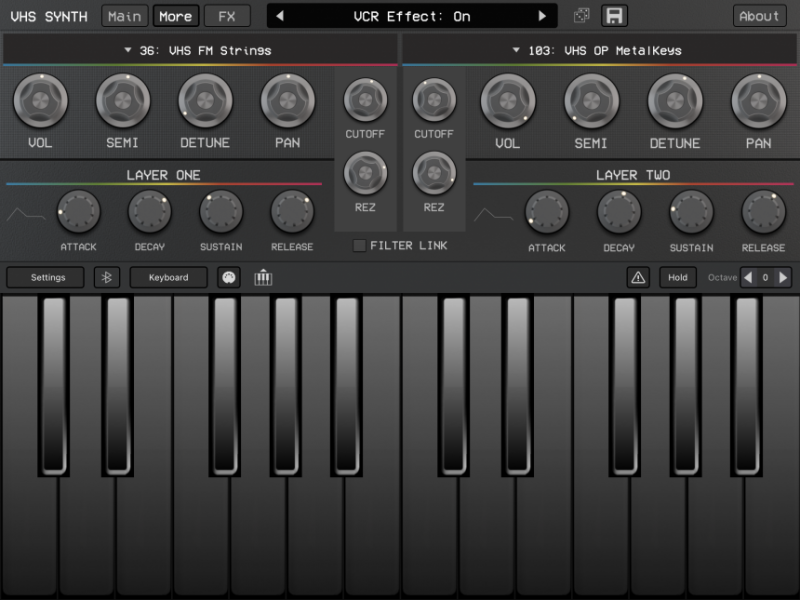Click the About button
This screenshot has width=800, height=600.
pyautogui.click(x=759, y=15)
